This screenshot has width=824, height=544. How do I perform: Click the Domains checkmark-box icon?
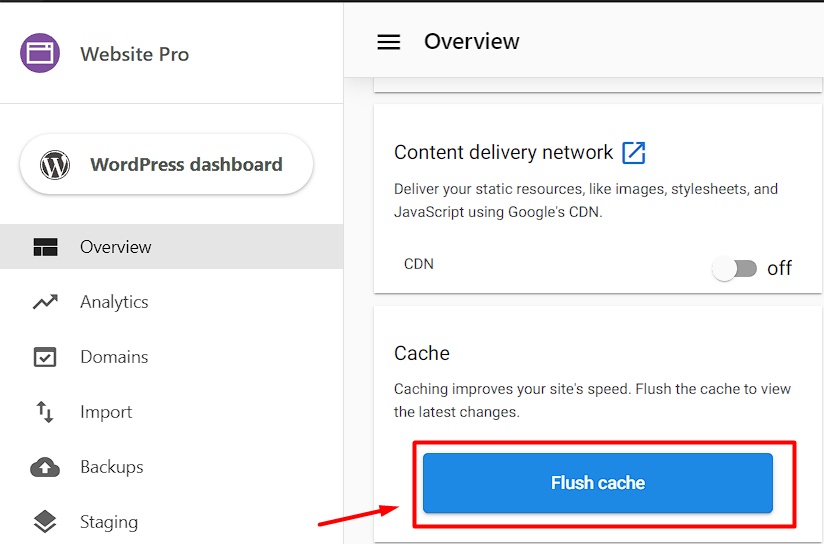coord(45,357)
